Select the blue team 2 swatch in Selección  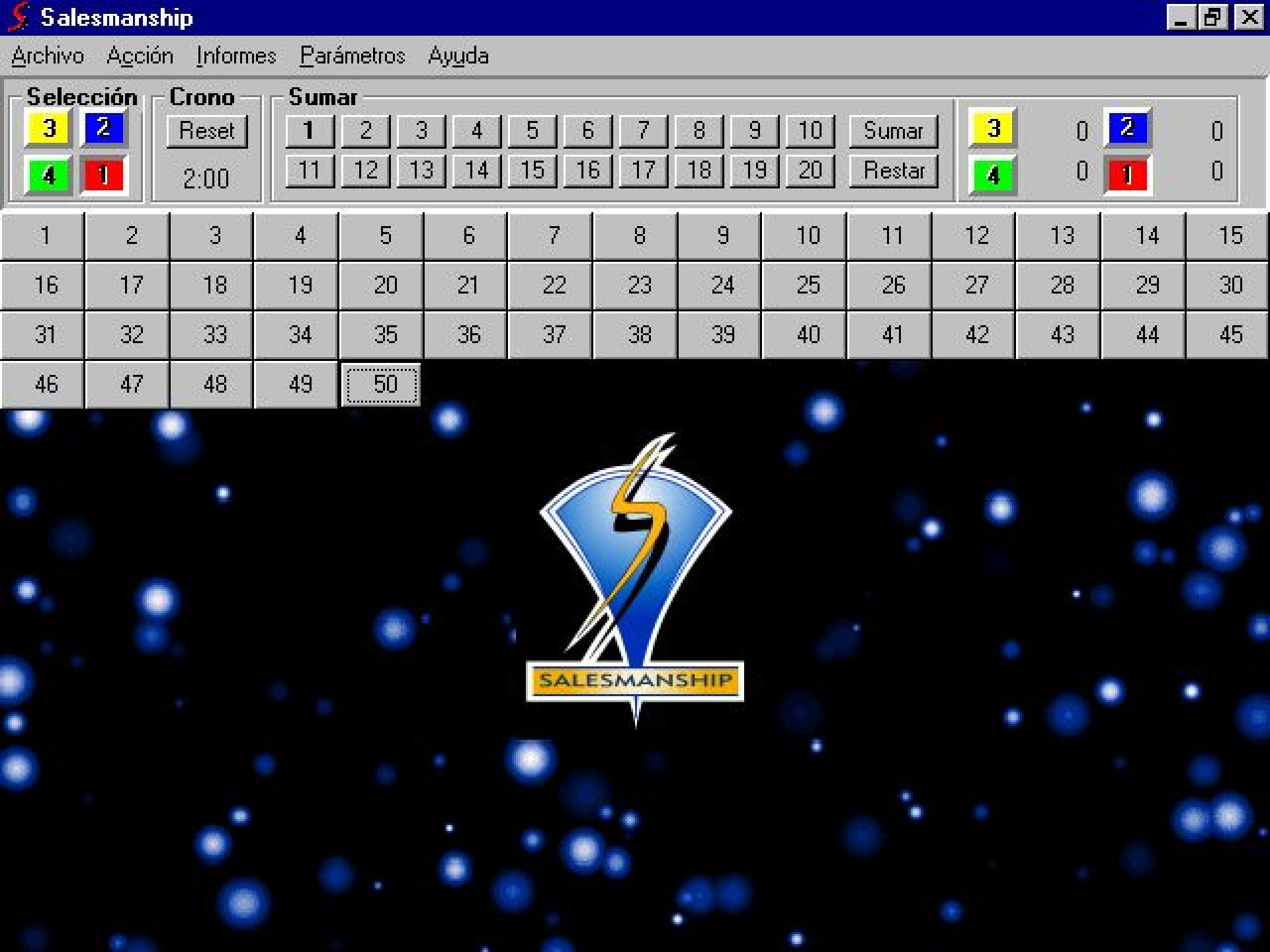pos(103,128)
